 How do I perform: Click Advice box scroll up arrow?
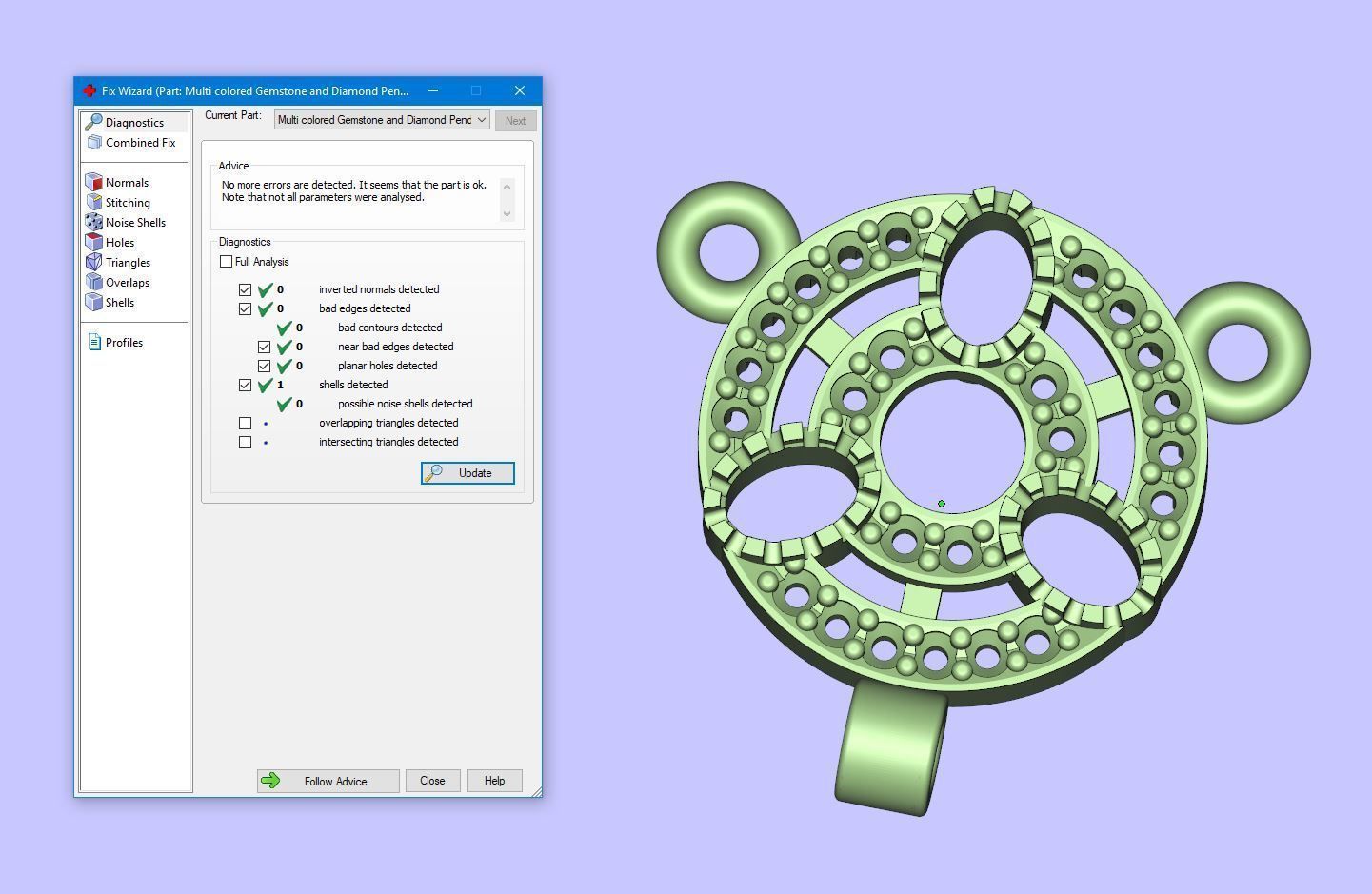[x=507, y=187]
